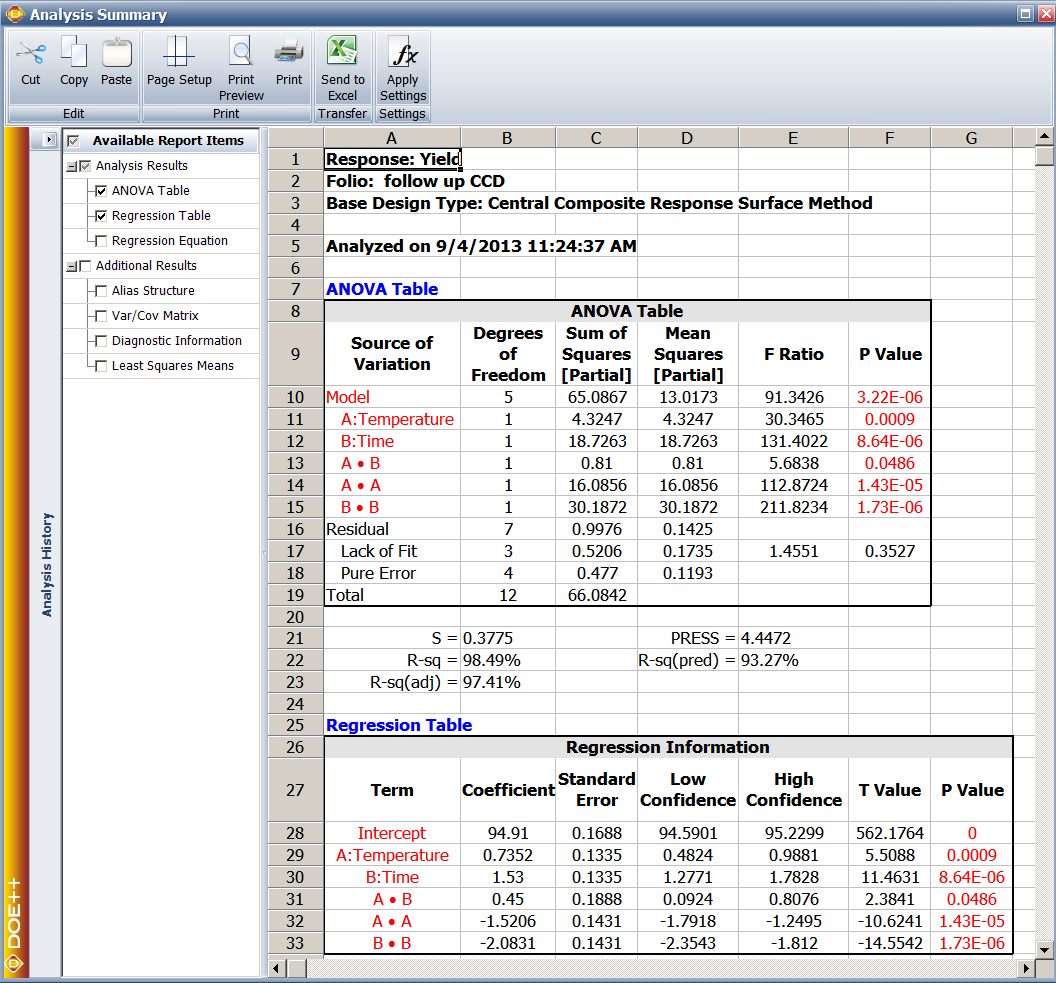Screen dimensions: 1056x983
Task: Click the vertical scrollbar down arrow
Action: pos(1045,950)
